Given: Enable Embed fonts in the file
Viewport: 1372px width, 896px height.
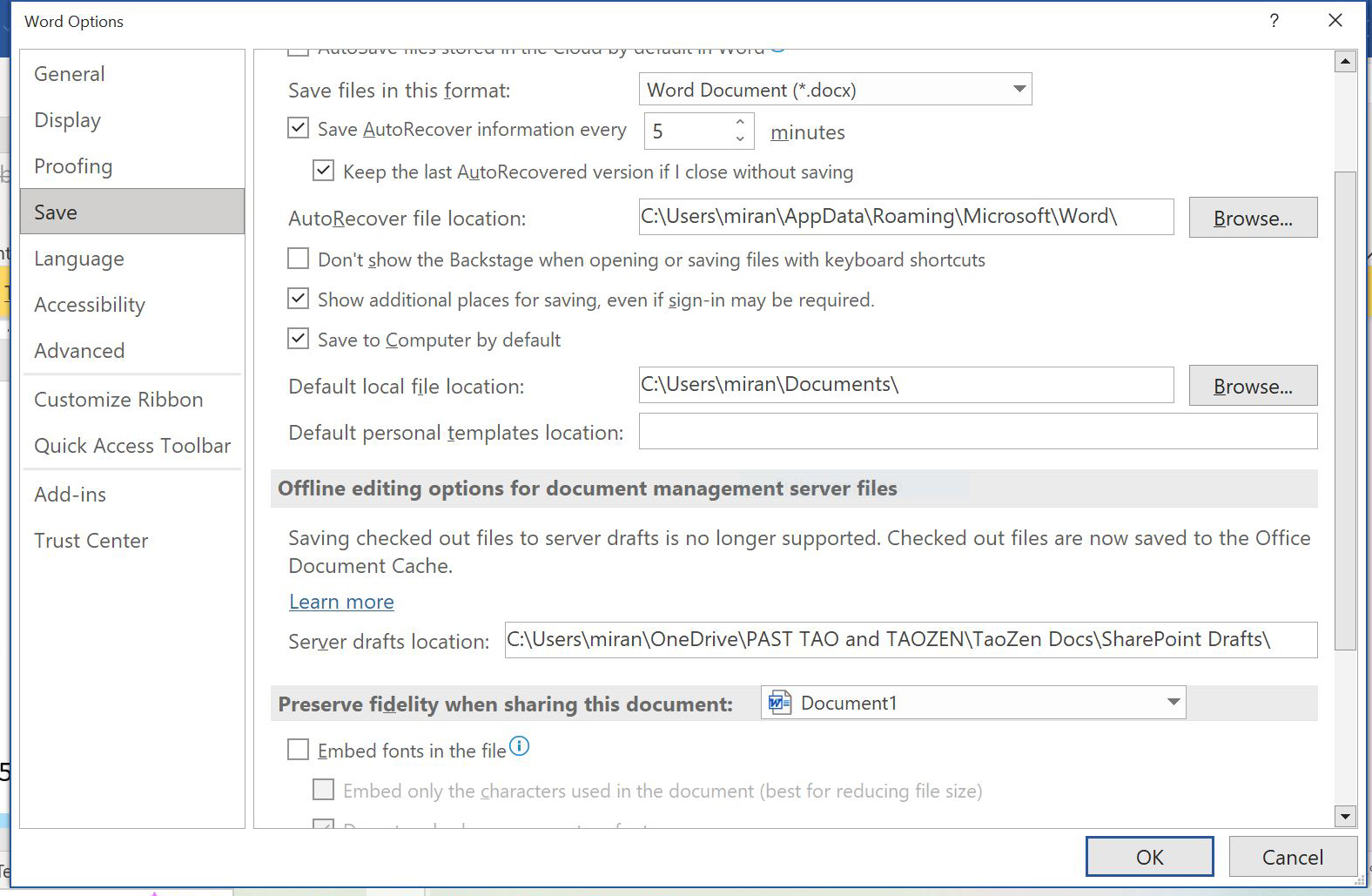Looking at the screenshot, I should point(298,750).
